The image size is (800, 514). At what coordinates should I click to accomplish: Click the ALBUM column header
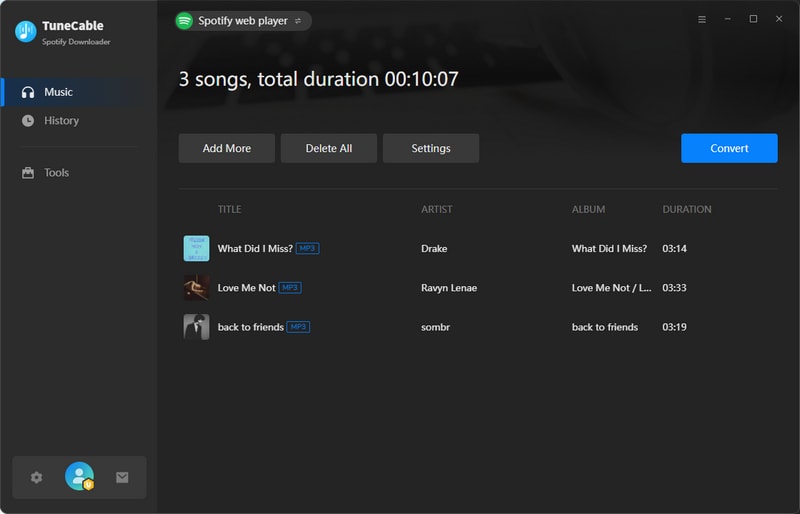[x=588, y=209]
